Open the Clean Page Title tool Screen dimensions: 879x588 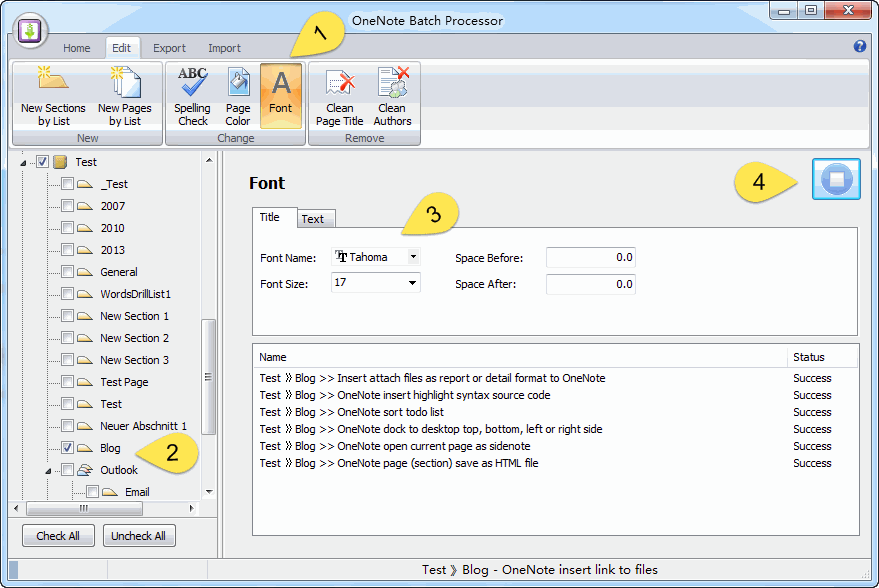click(340, 96)
